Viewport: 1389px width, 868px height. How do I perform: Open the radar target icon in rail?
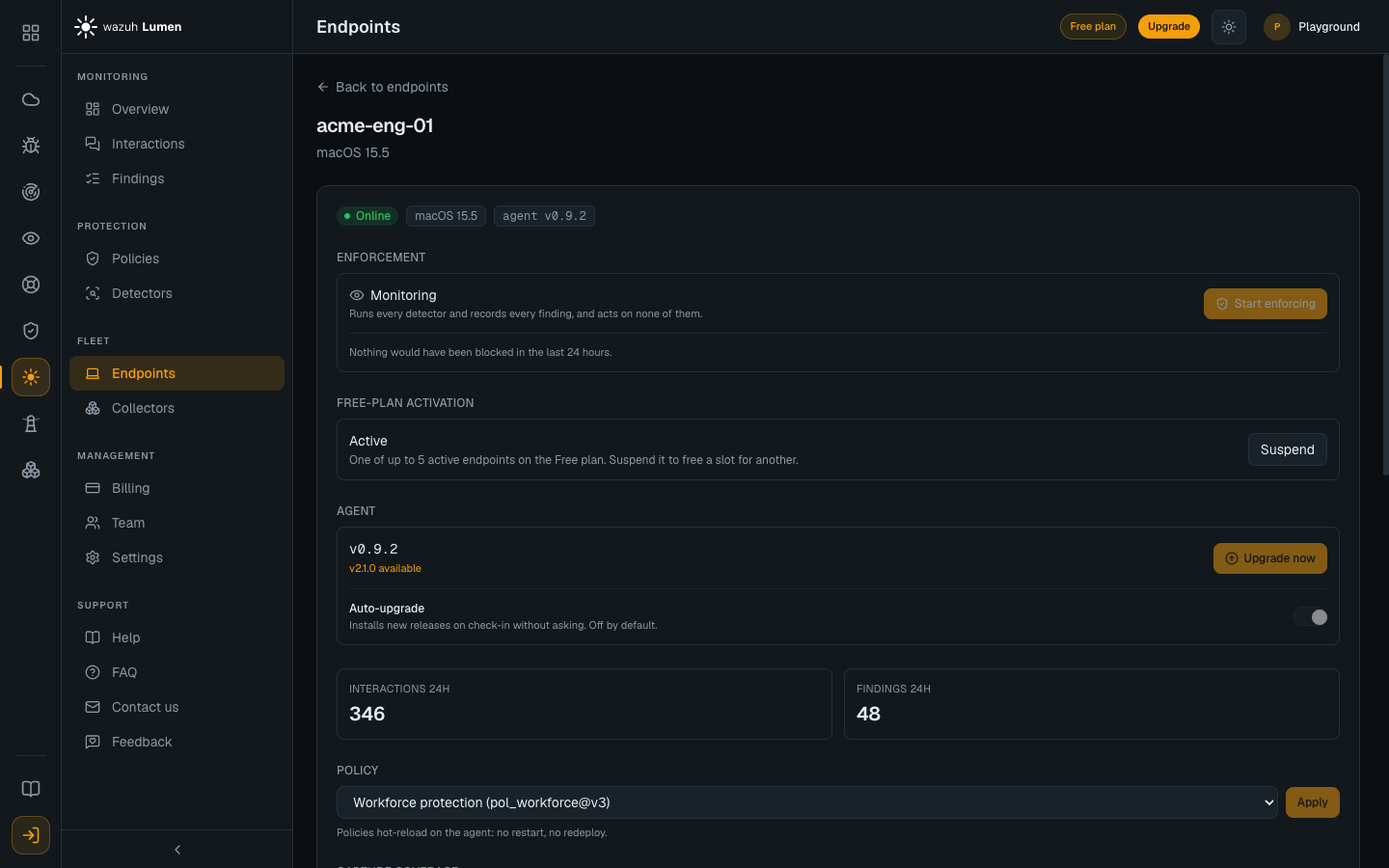pos(31,192)
